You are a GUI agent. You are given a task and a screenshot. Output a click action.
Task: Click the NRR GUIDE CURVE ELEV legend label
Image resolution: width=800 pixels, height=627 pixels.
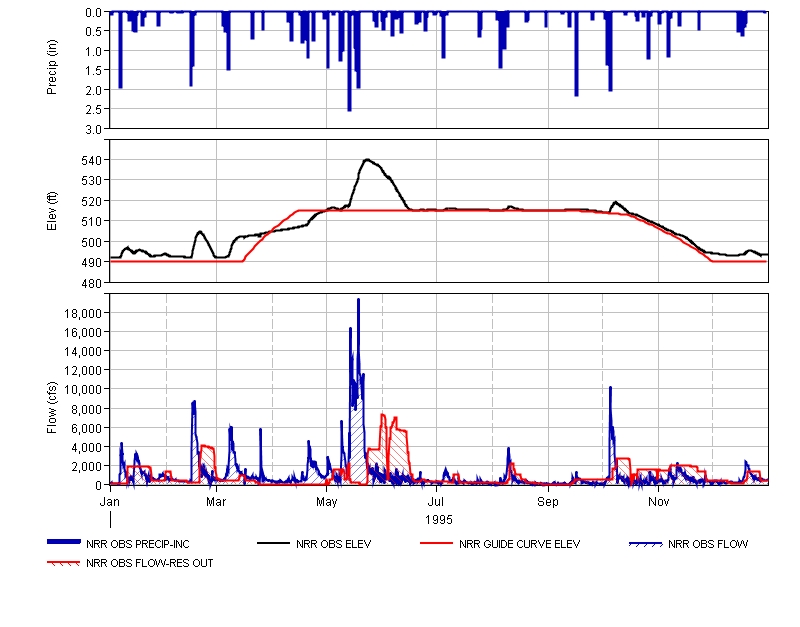coord(519,544)
